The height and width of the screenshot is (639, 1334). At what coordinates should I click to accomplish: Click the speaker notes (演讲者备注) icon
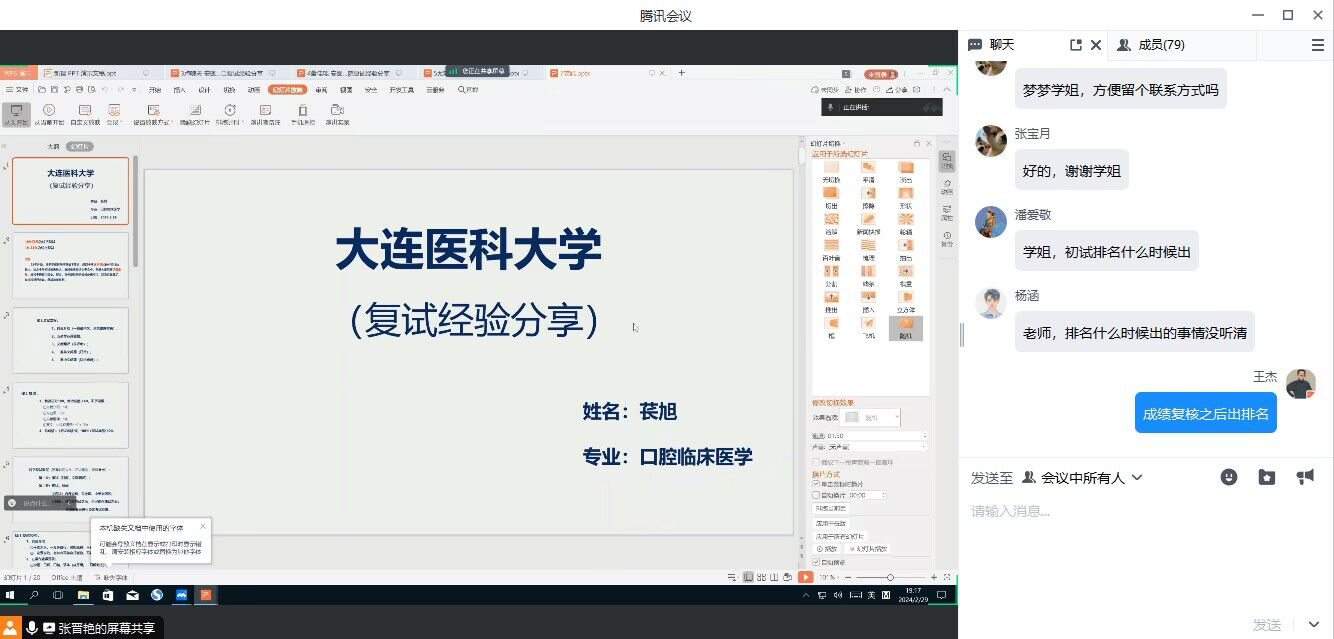click(x=266, y=114)
